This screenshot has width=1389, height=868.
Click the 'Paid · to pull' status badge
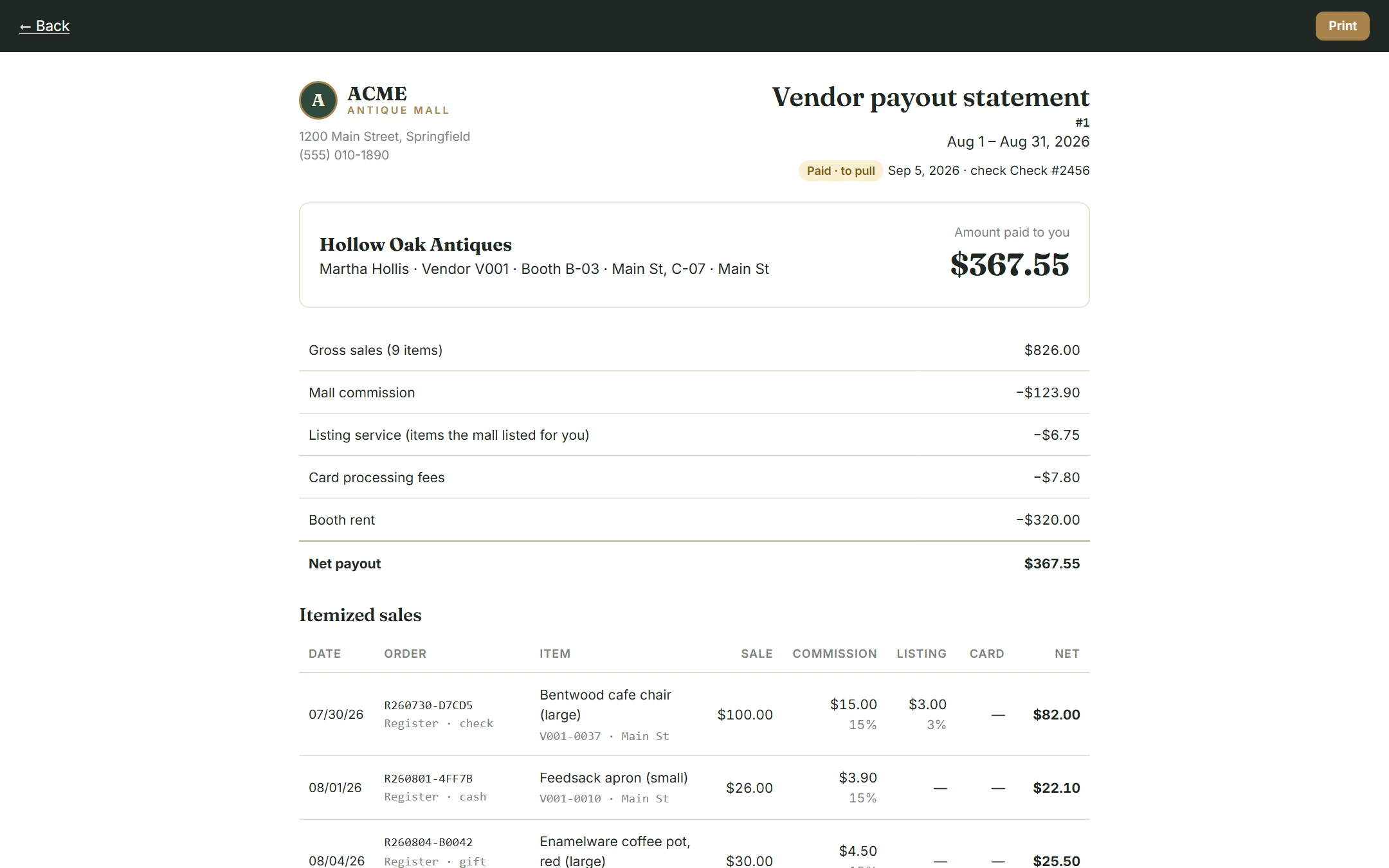pos(840,170)
